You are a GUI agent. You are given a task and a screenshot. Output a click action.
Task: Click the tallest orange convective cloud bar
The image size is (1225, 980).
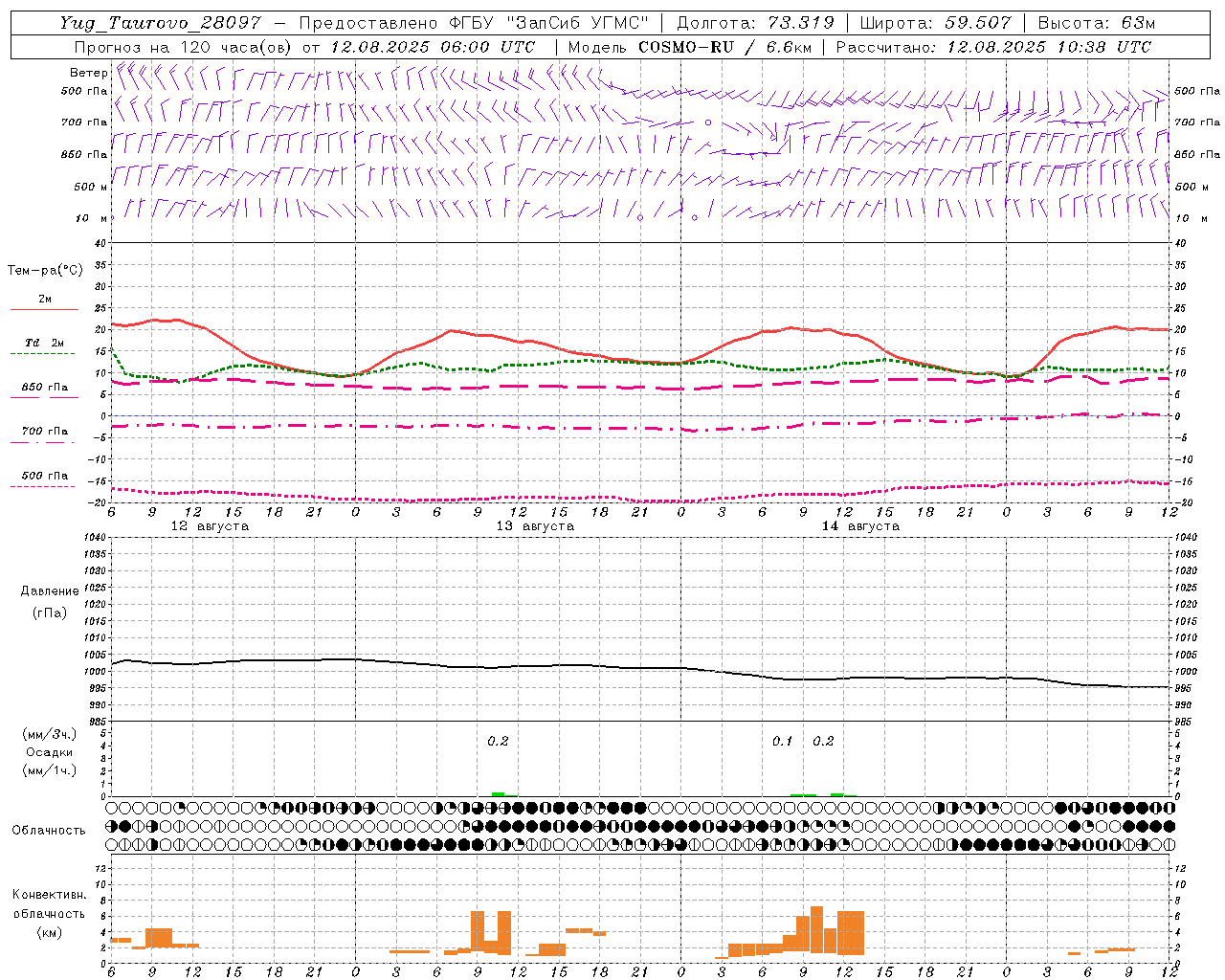coord(816,930)
